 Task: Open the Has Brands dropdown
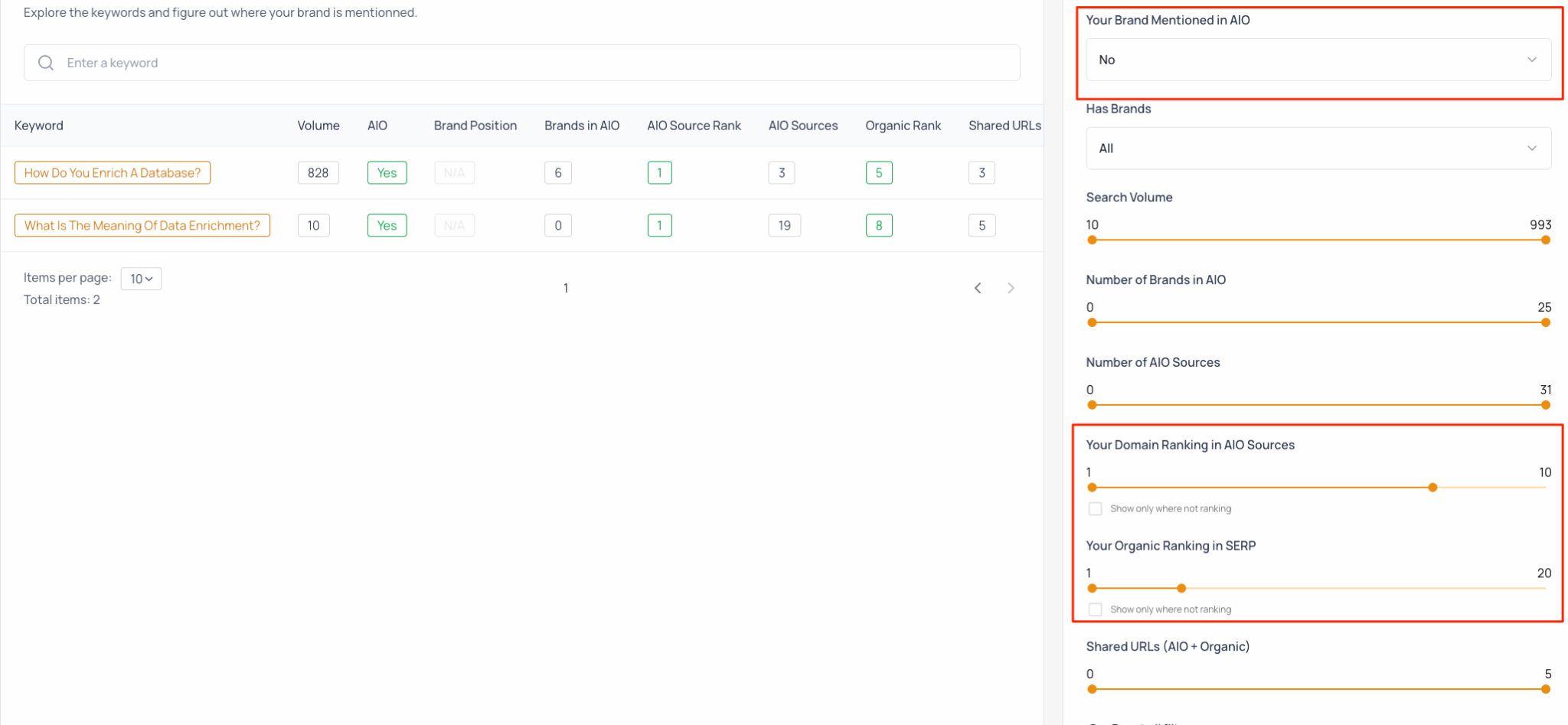point(1318,149)
